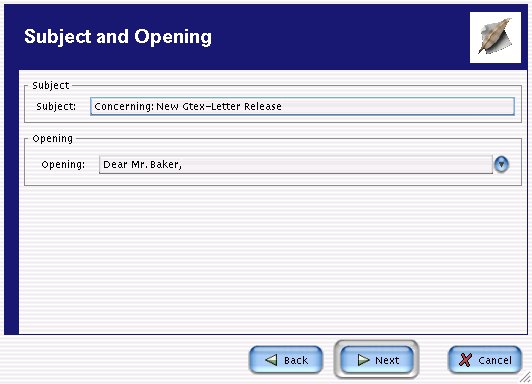This screenshot has width=532, height=384.
Task: Click the "Subject:" field label
Action: coord(56,107)
